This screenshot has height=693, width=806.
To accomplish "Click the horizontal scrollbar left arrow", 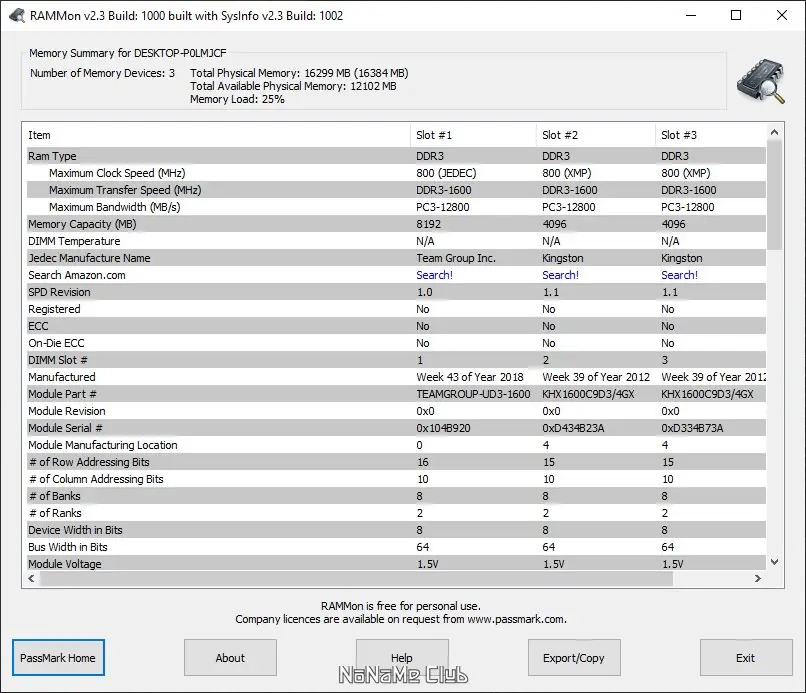I will click(31, 578).
